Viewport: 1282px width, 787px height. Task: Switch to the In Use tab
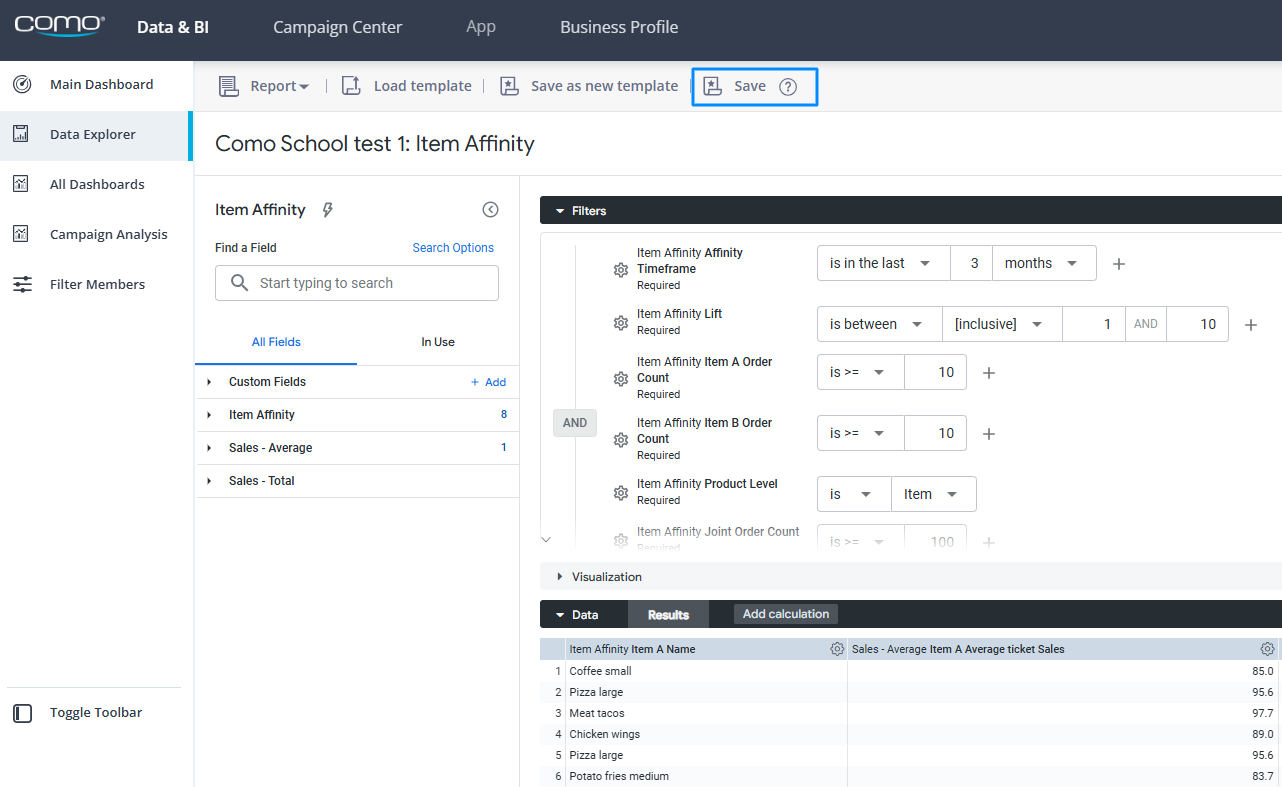coord(437,342)
